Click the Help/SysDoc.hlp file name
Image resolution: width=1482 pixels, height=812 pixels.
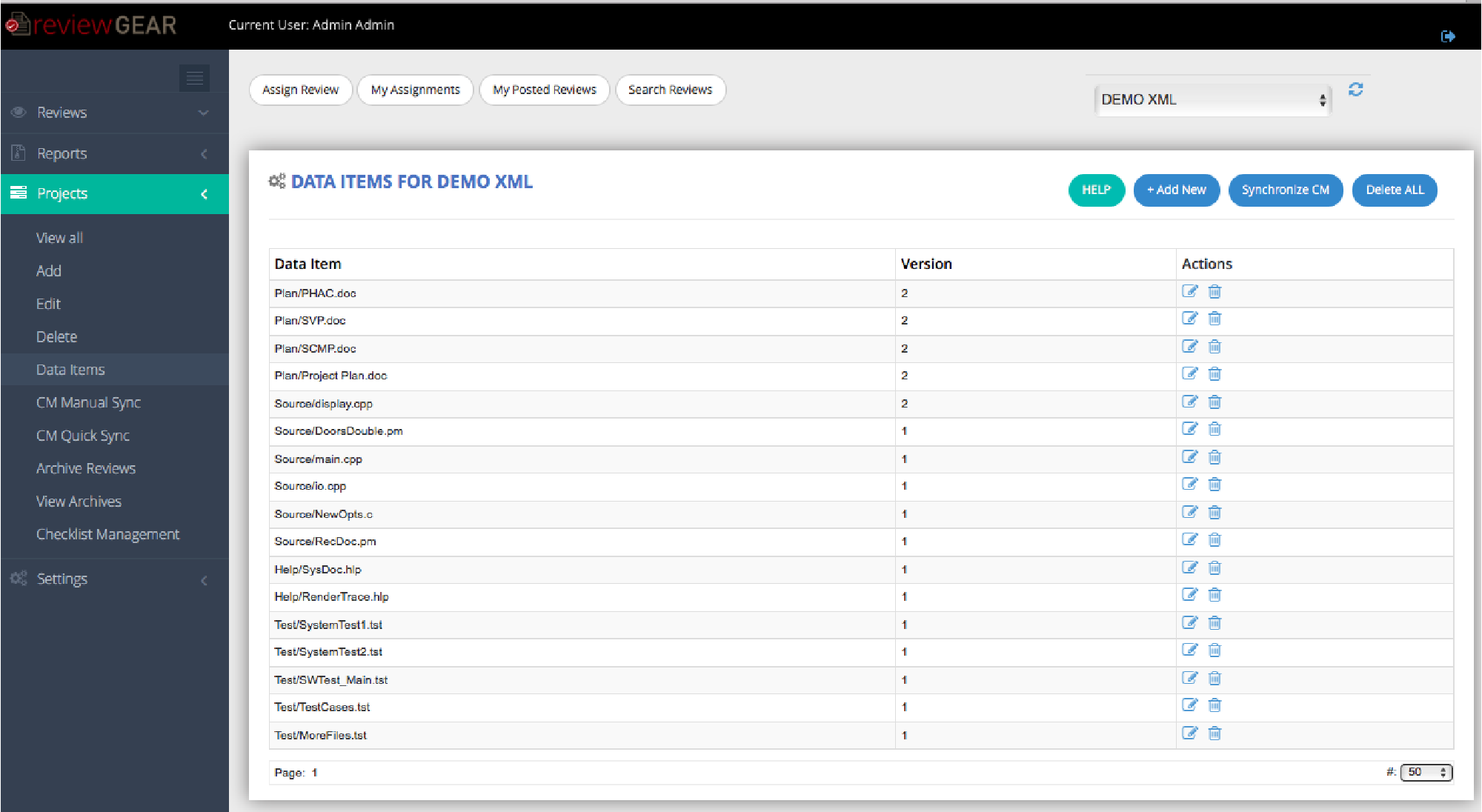coord(317,570)
